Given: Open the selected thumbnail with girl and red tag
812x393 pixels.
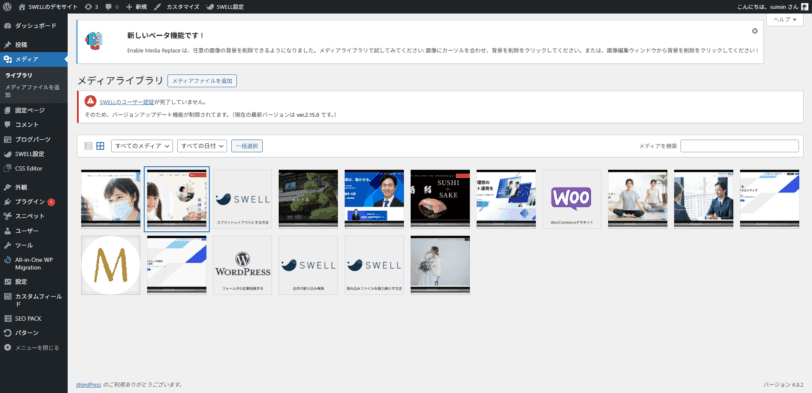Looking at the screenshot, I should (177, 199).
